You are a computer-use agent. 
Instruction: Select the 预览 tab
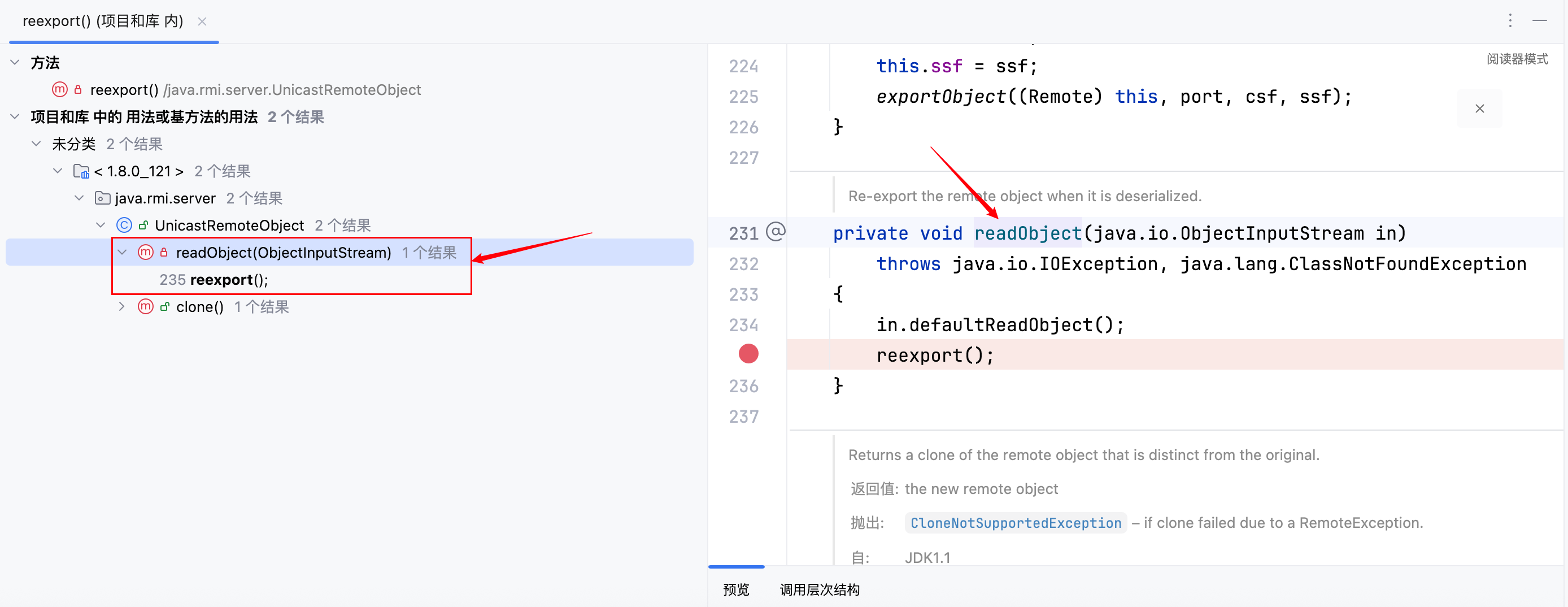tap(736, 589)
